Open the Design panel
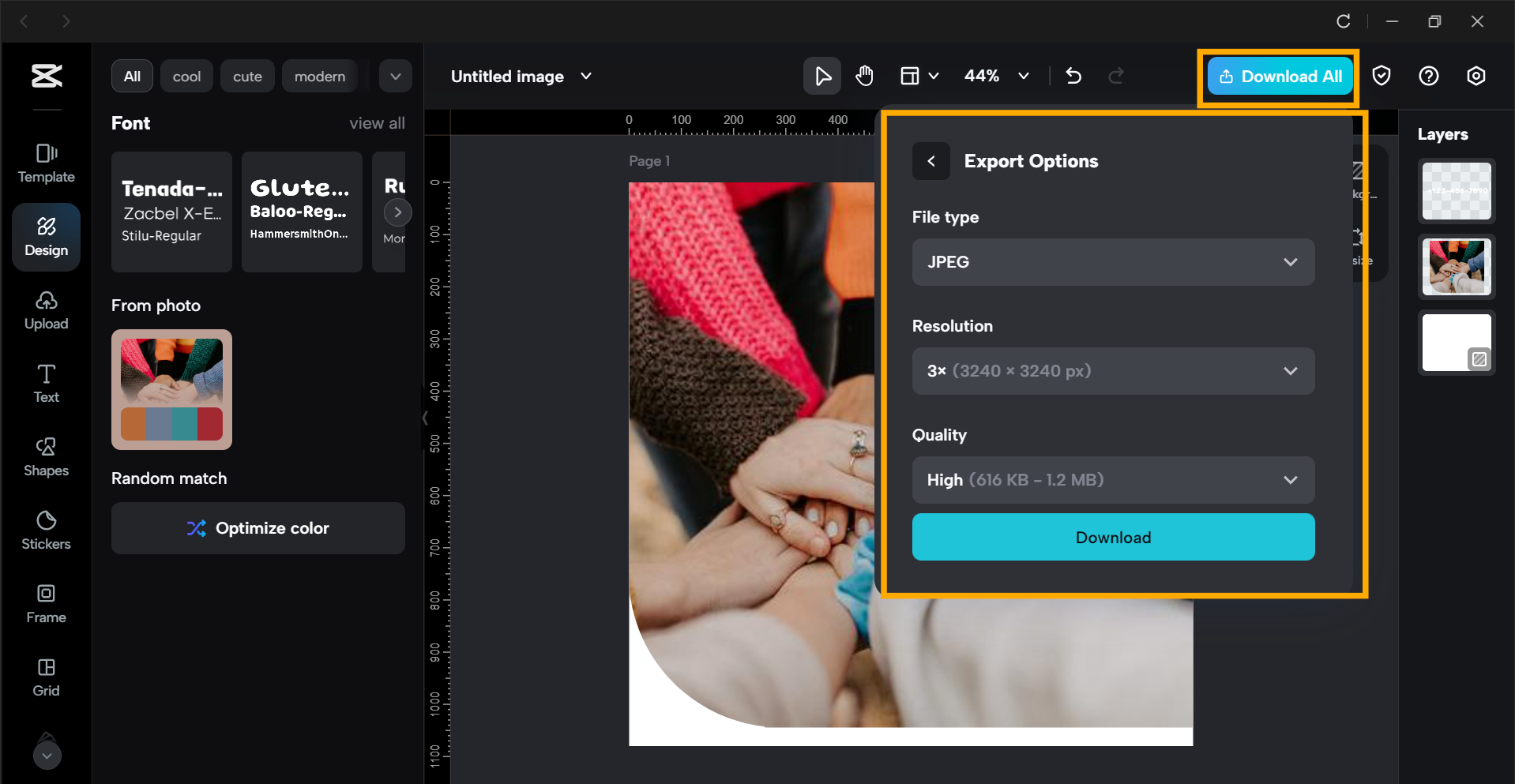The image size is (1515, 784). 47,237
